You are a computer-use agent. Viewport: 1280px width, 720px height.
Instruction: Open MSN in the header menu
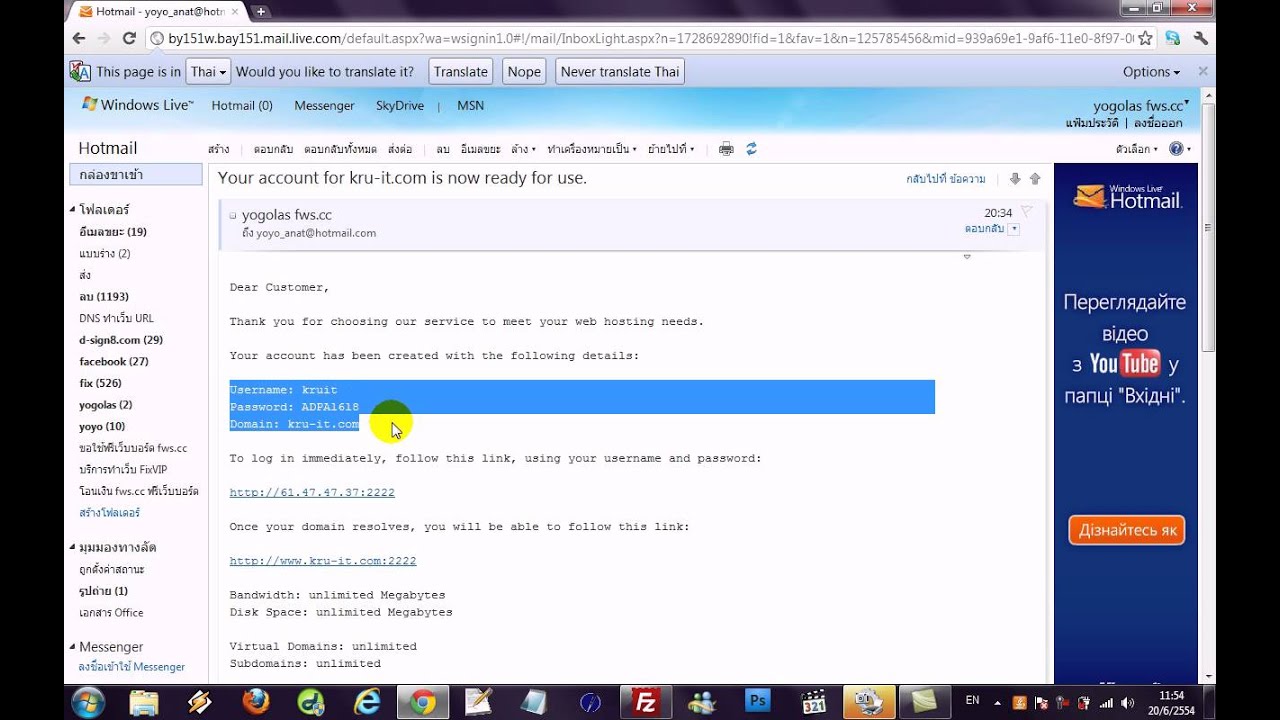click(x=470, y=105)
